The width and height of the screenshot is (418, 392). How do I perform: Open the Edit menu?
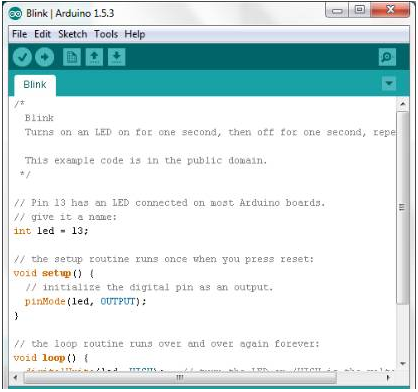point(42,34)
